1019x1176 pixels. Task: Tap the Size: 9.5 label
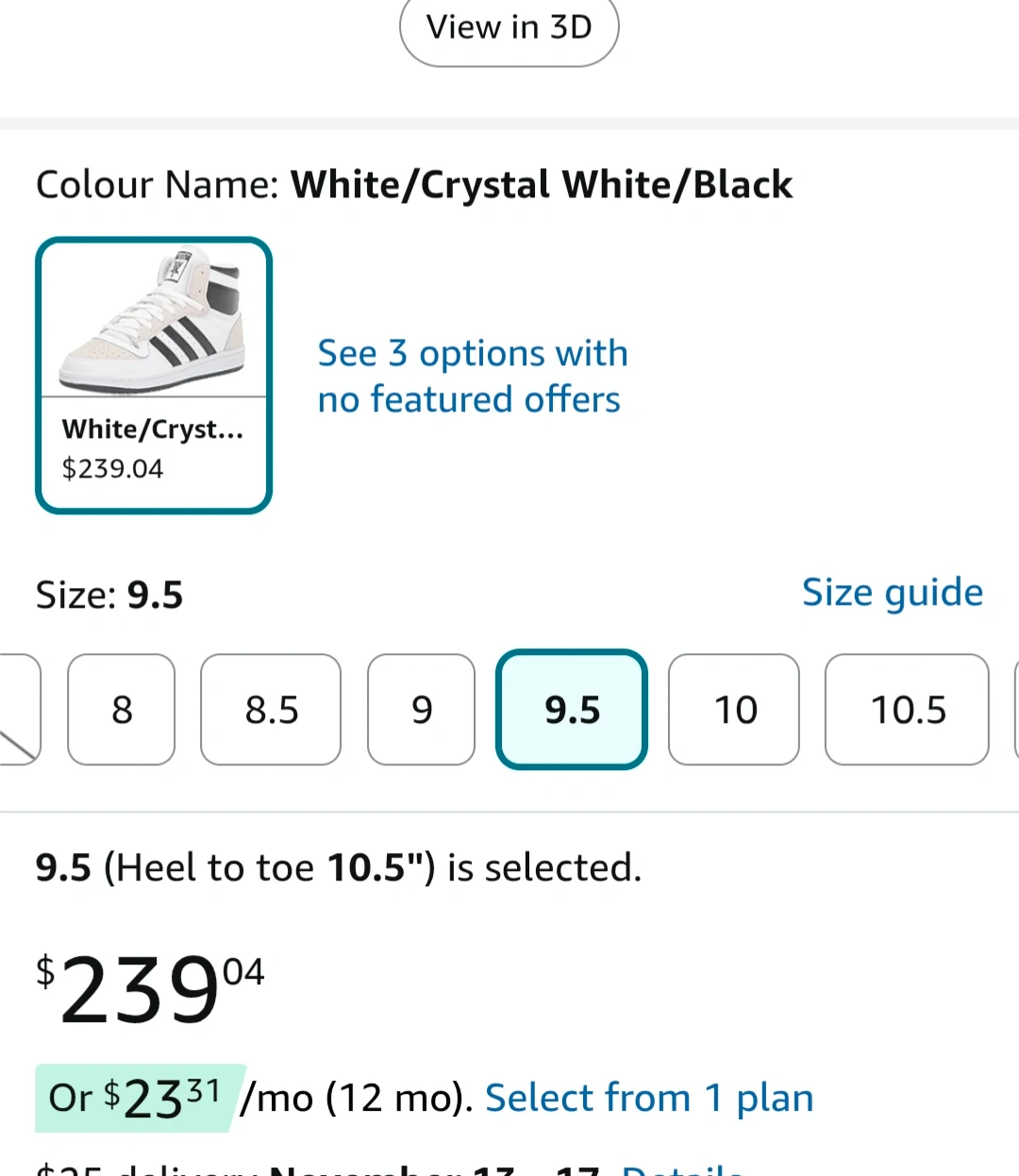coord(109,596)
